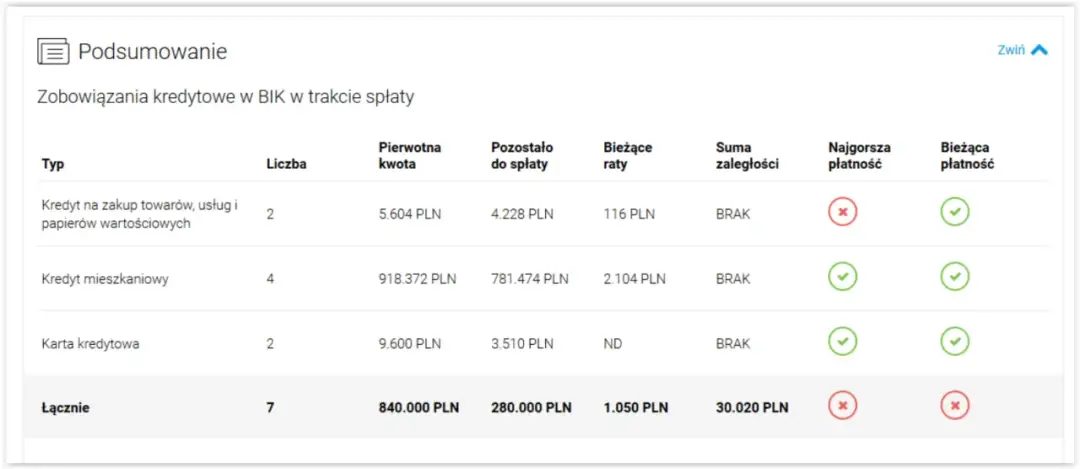The height and width of the screenshot is (469, 1080).
Task: Click the Typ column header
Action: pos(53,164)
